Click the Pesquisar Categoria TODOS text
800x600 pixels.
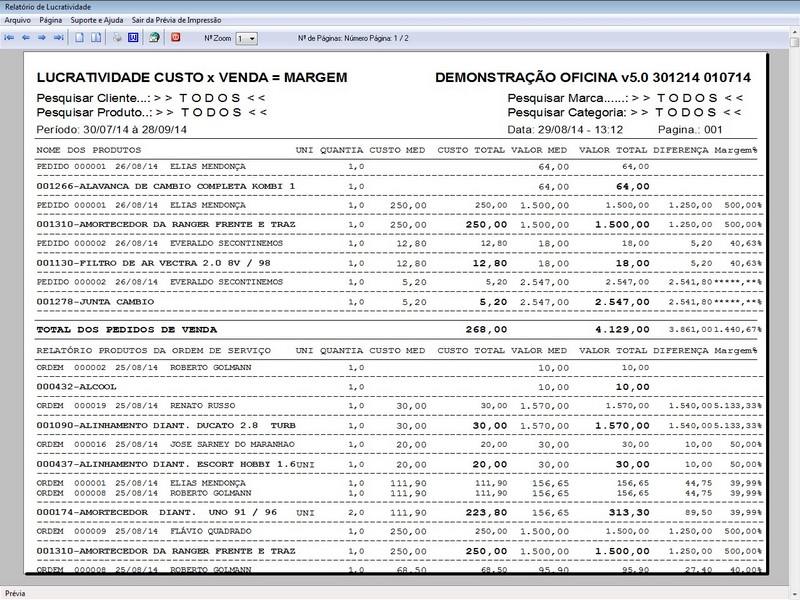[624, 112]
